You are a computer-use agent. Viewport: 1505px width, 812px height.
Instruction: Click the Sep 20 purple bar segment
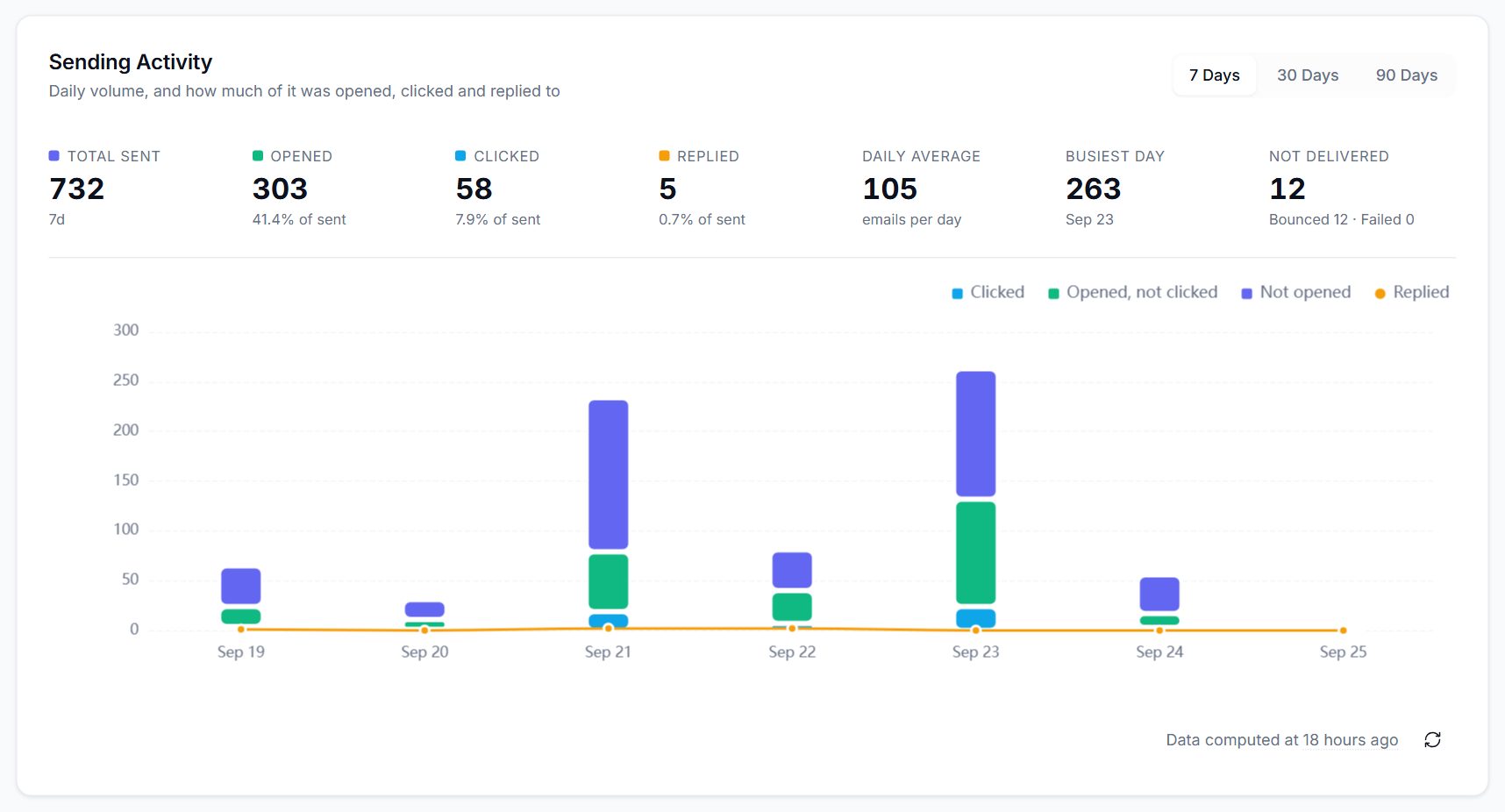424,609
